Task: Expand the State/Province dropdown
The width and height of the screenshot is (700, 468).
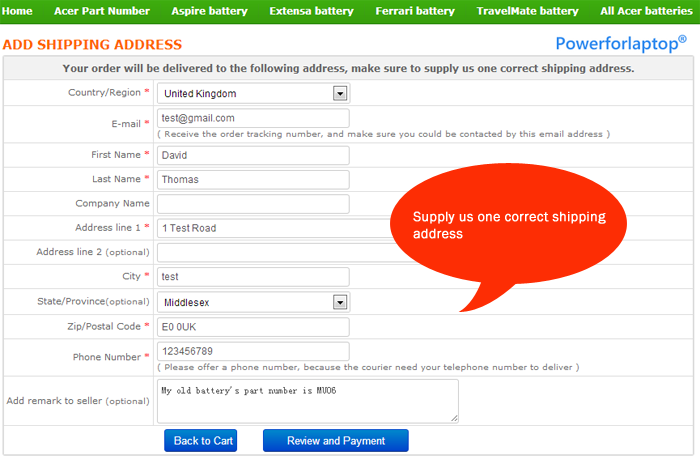Action: coord(339,302)
